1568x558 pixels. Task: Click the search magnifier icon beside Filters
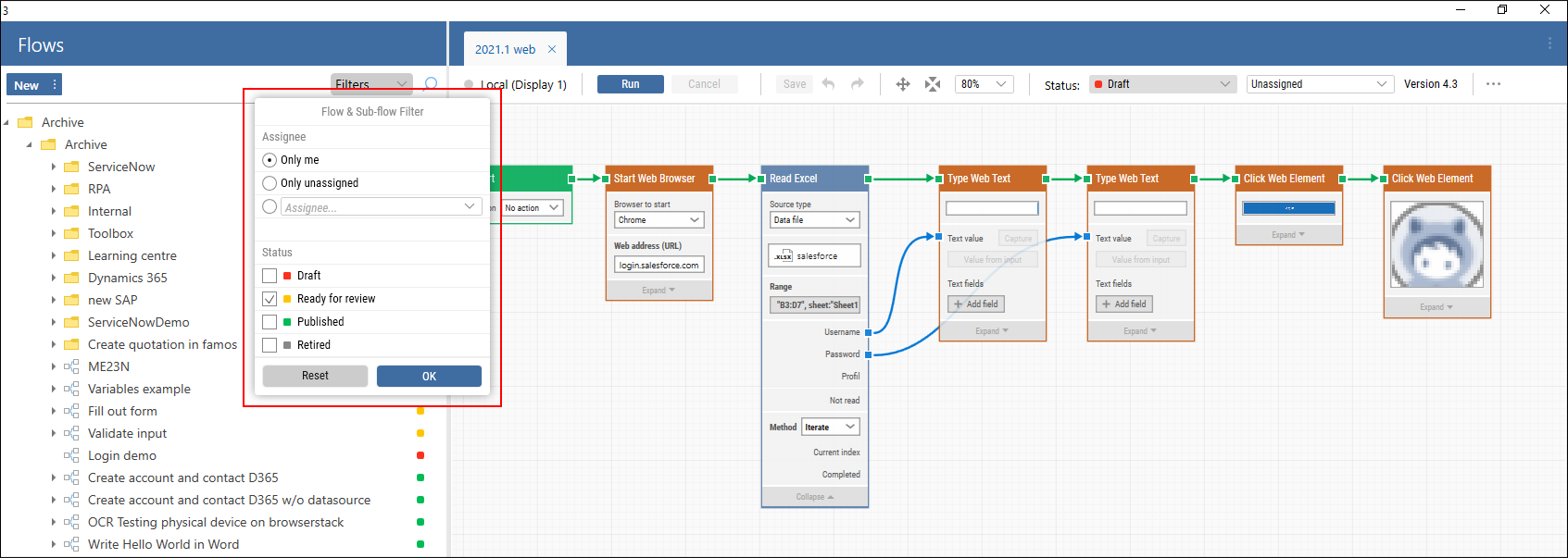(431, 84)
